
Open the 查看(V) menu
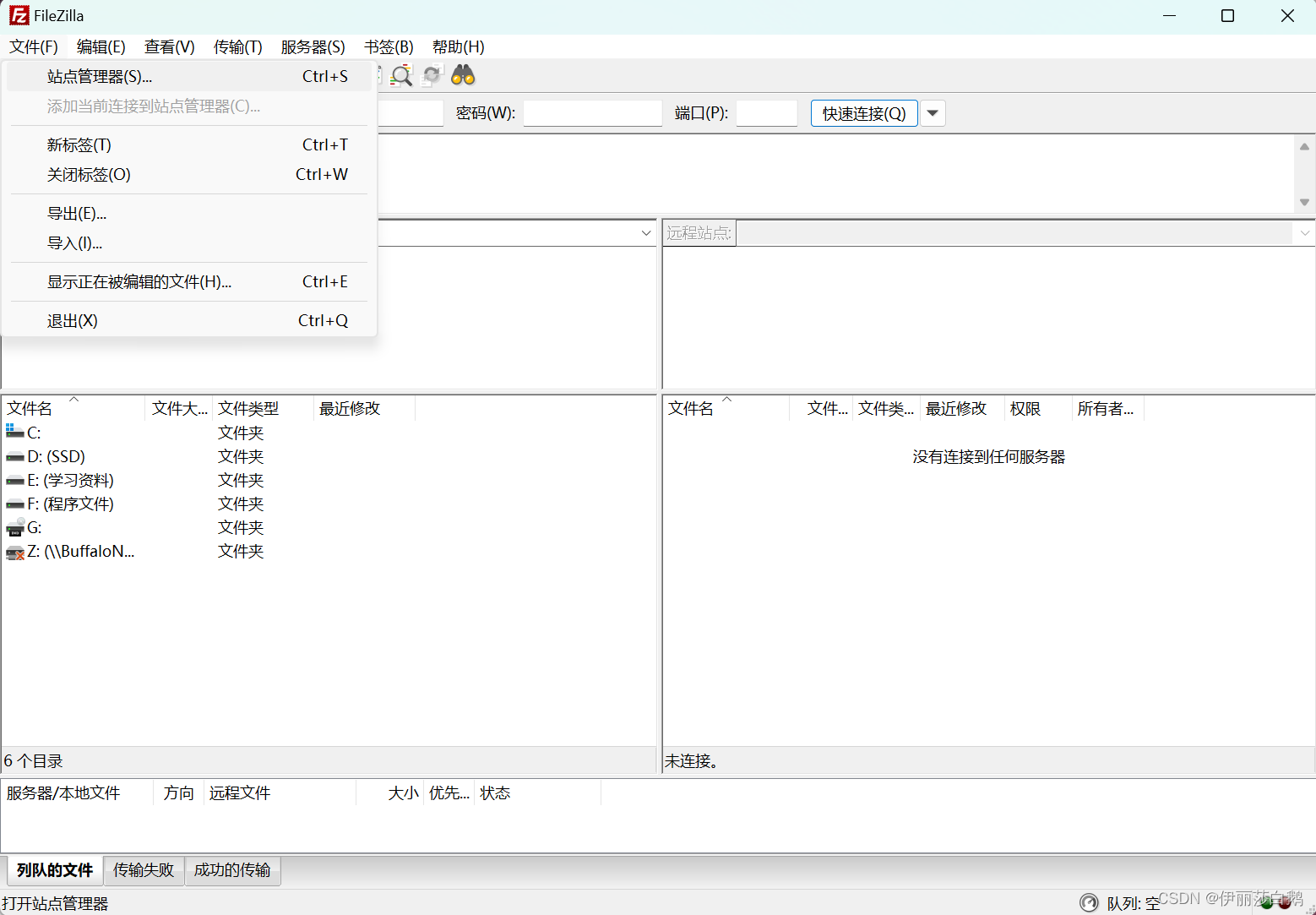point(170,46)
